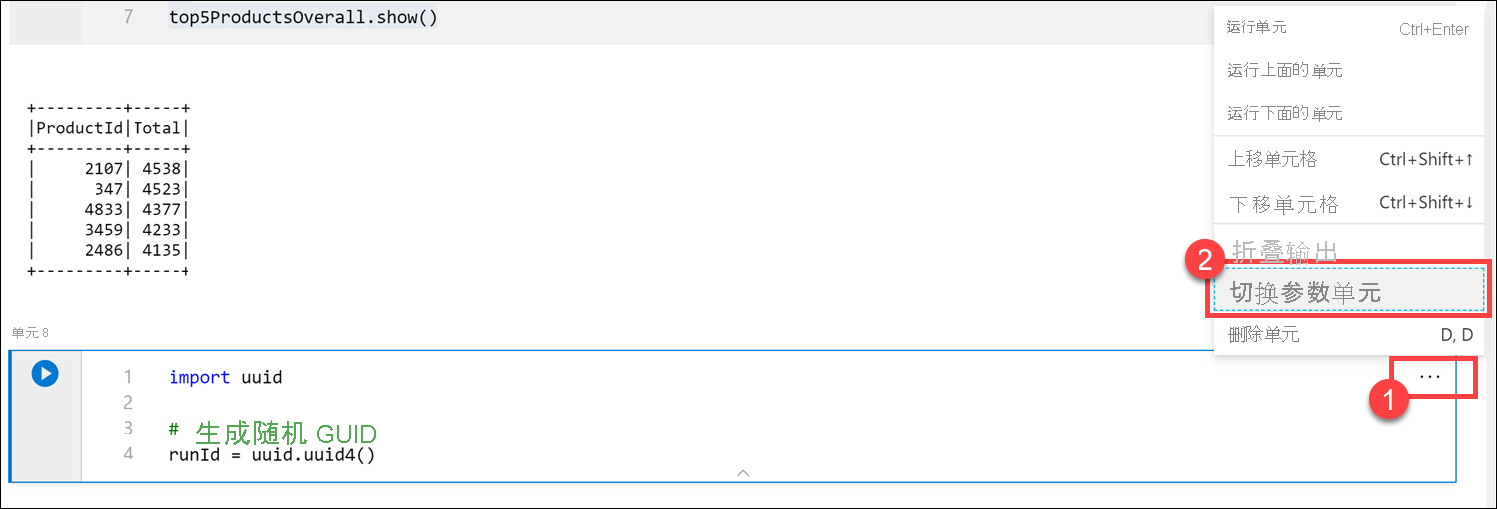Collapse the cell using the bottom chevron
The height and width of the screenshot is (509, 1497).
(x=743, y=473)
